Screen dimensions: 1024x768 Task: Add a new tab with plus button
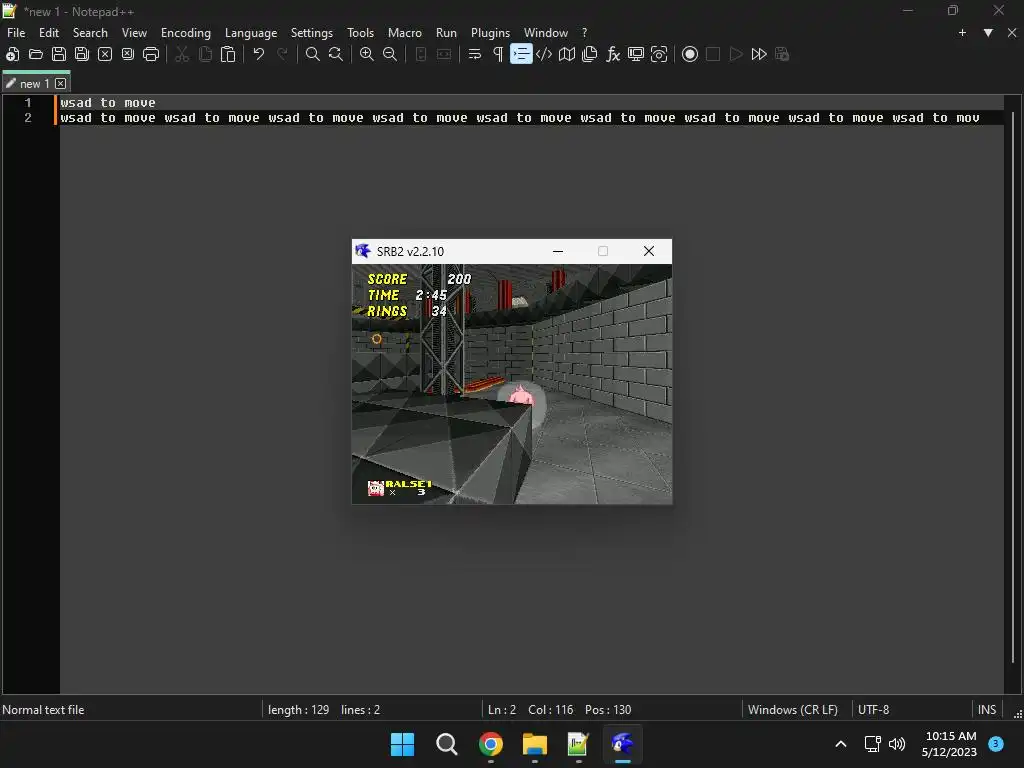(962, 33)
